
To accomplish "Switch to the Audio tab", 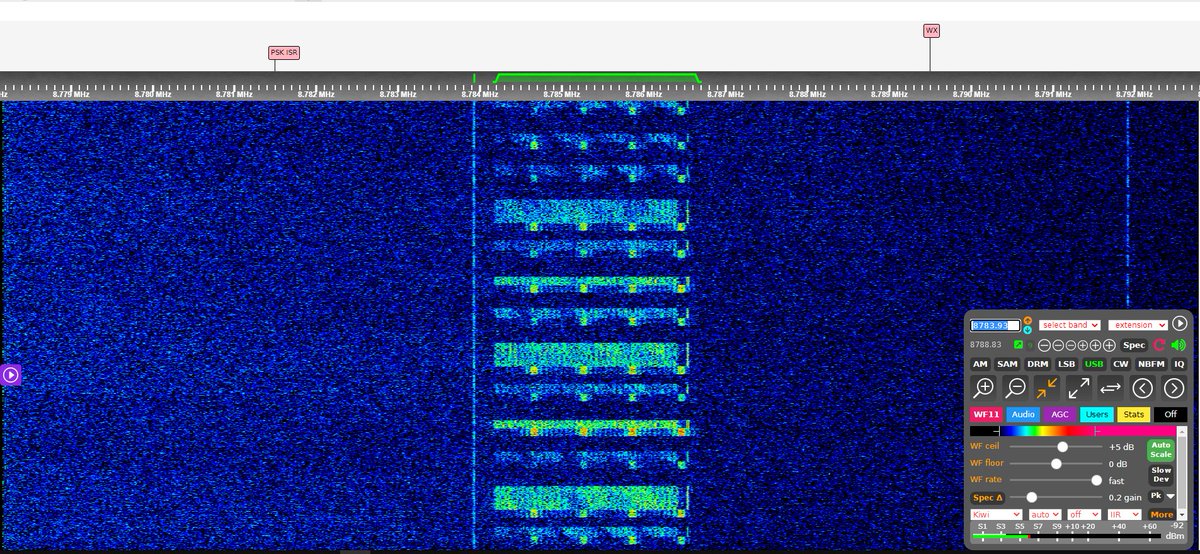I will pyautogui.click(x=1023, y=414).
